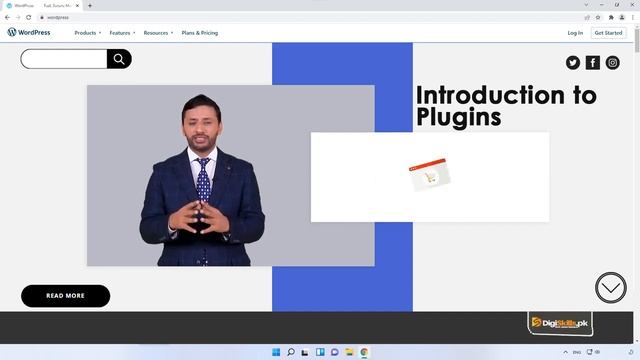640x360 pixels.
Task: Click the WordPress logo in the header
Action: tap(29, 32)
